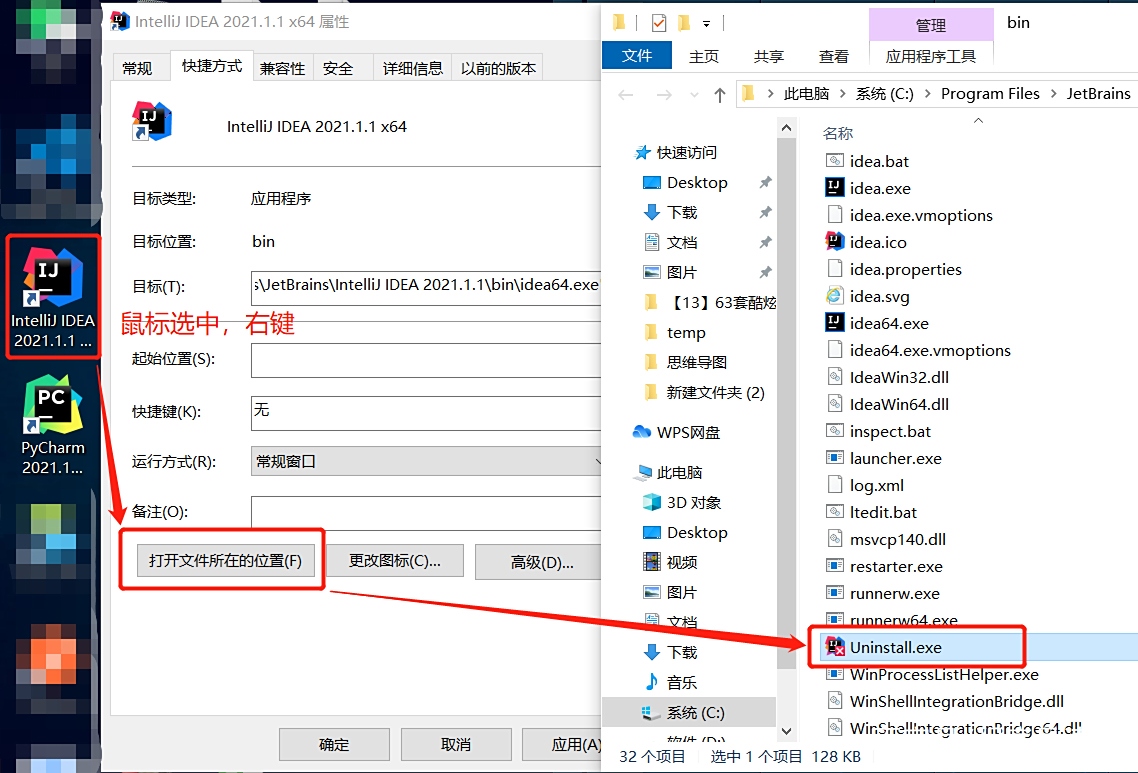Click the IntelliJ icon in properties dialog
Image resolution: width=1138 pixels, height=773 pixels.
(x=152, y=121)
